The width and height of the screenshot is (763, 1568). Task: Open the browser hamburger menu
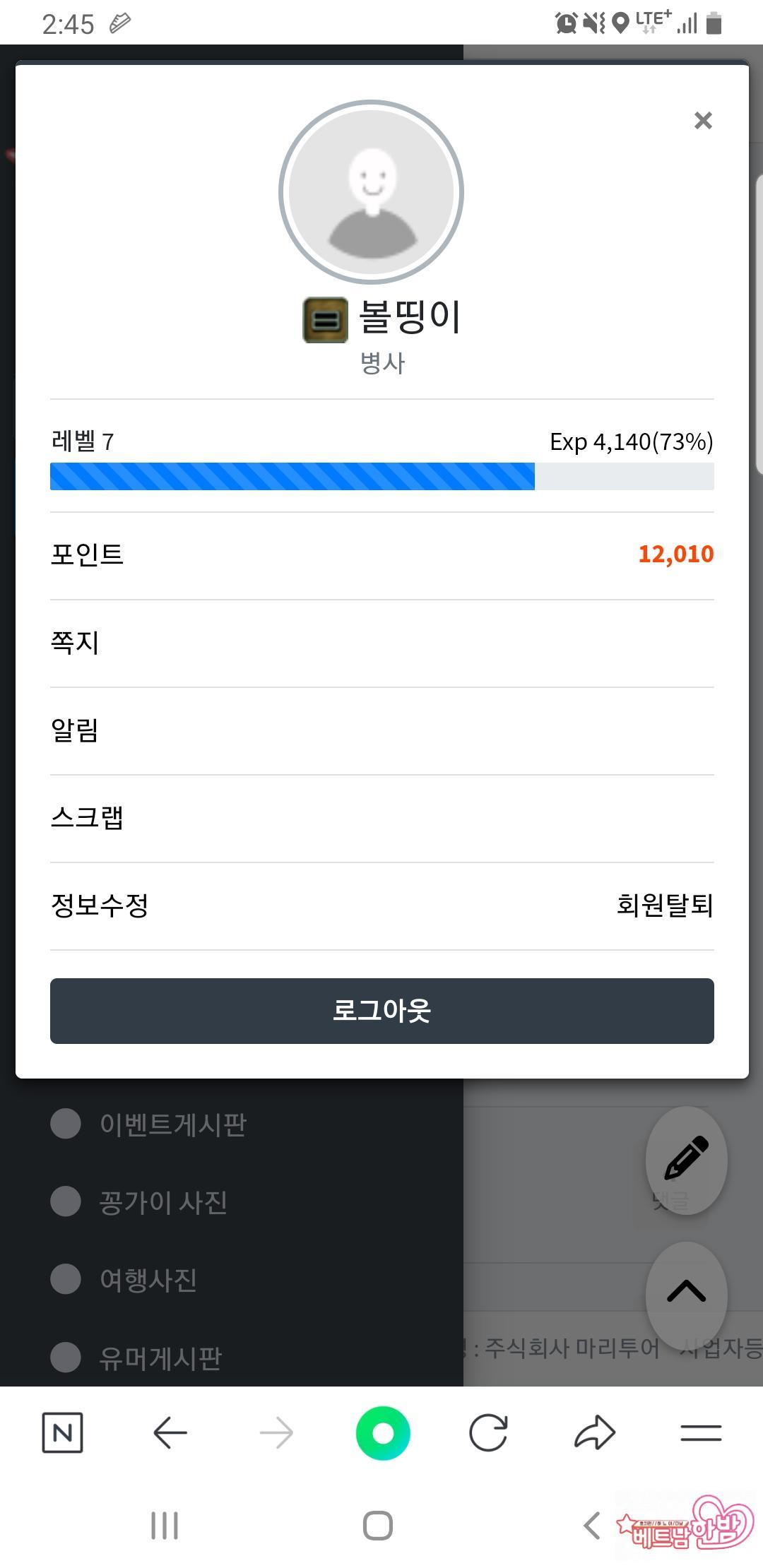701,1433
